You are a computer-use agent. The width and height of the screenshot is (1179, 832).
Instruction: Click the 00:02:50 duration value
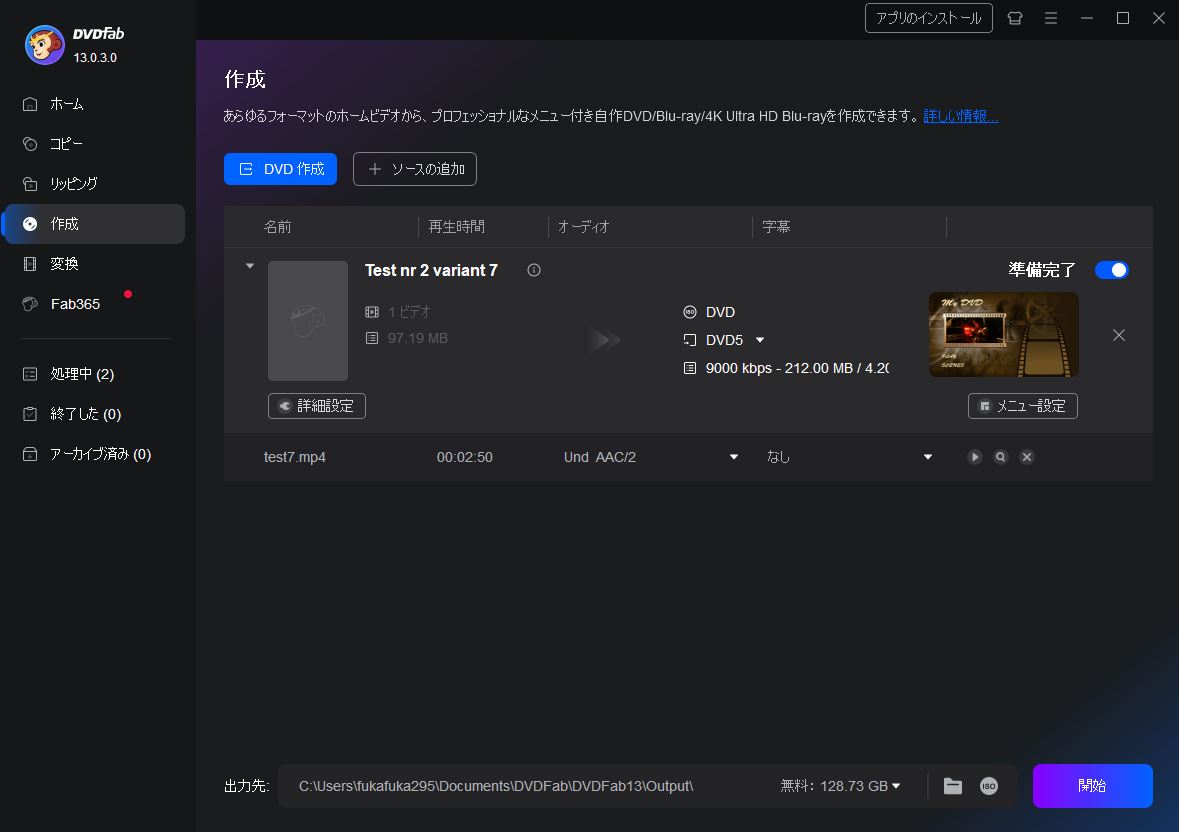point(465,457)
